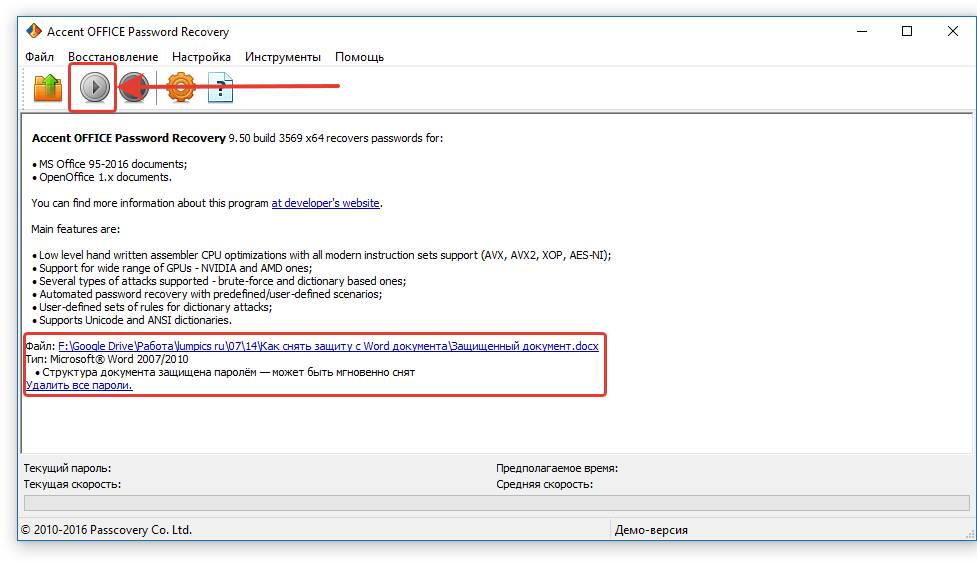Open the Восстановление menu

pyautogui.click(x=113, y=57)
